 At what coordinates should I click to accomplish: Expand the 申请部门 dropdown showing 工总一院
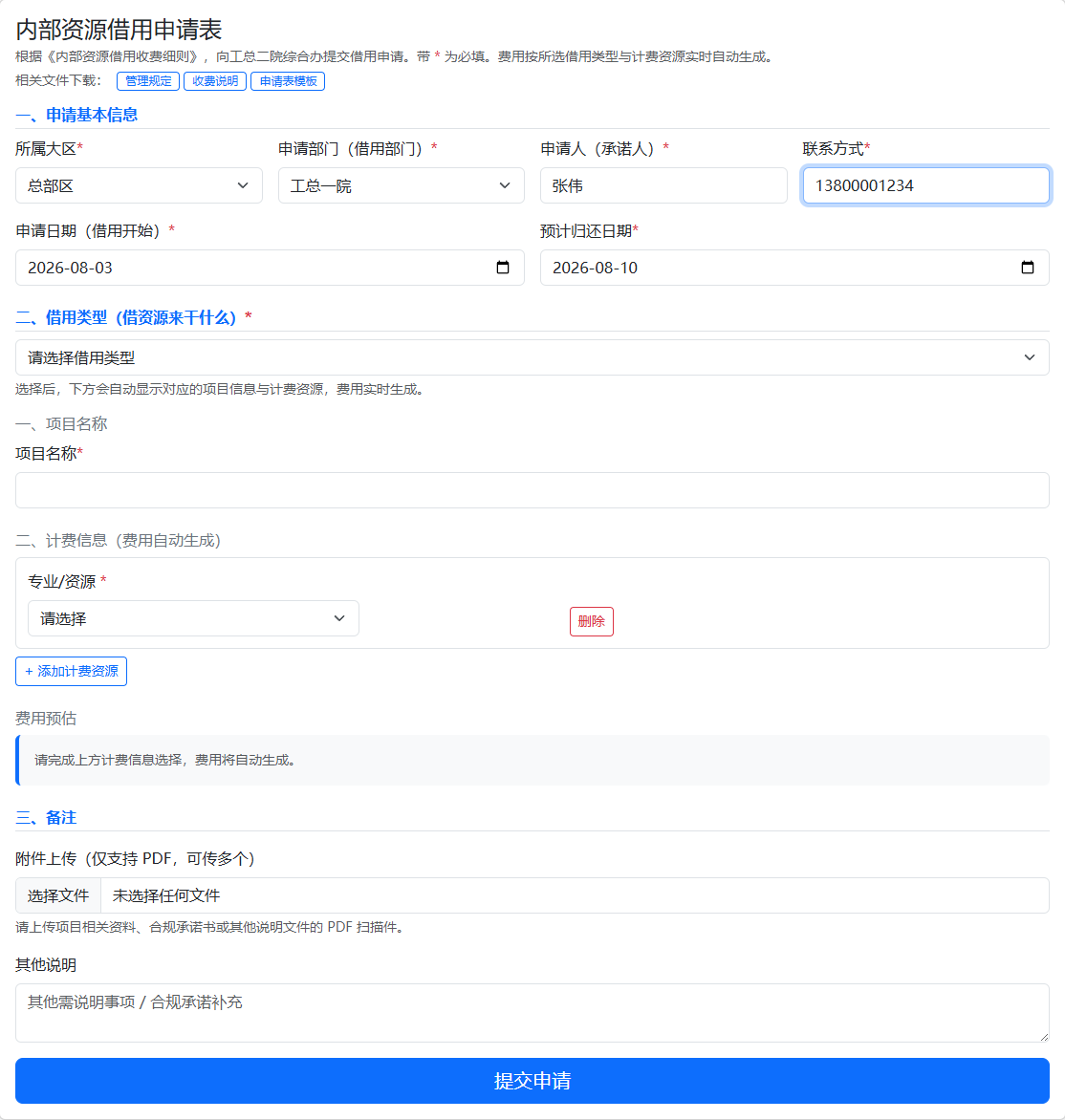401,185
